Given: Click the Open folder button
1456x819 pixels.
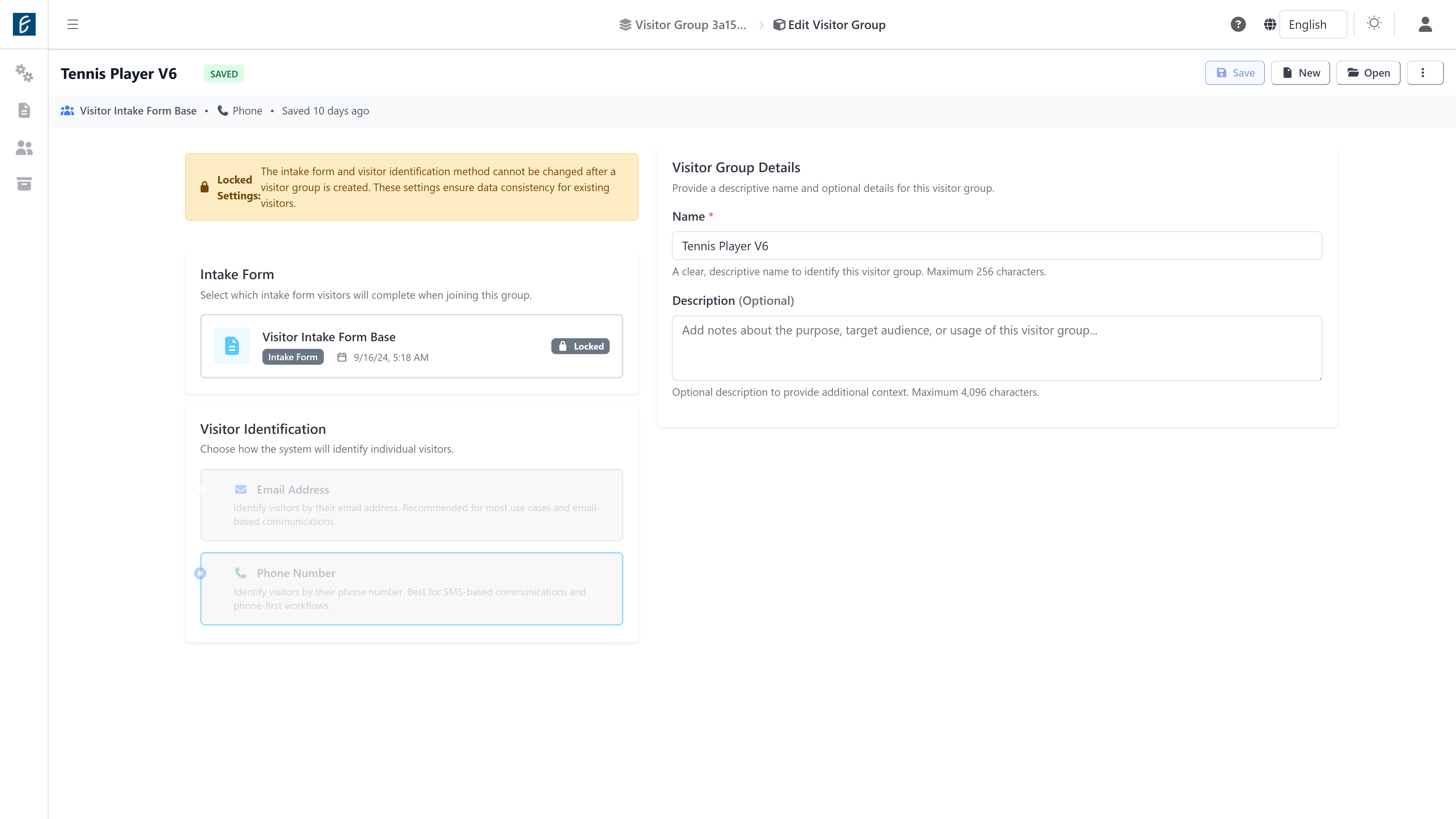Looking at the screenshot, I should click(x=1368, y=73).
